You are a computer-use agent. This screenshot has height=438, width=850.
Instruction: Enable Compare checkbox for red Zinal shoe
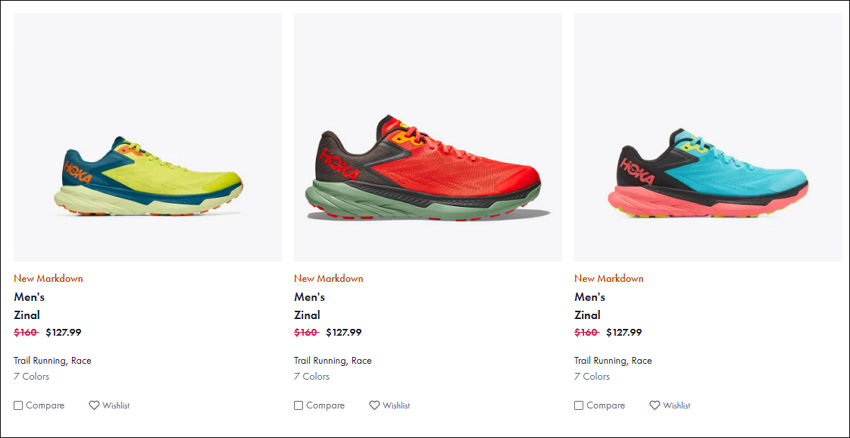coord(299,405)
